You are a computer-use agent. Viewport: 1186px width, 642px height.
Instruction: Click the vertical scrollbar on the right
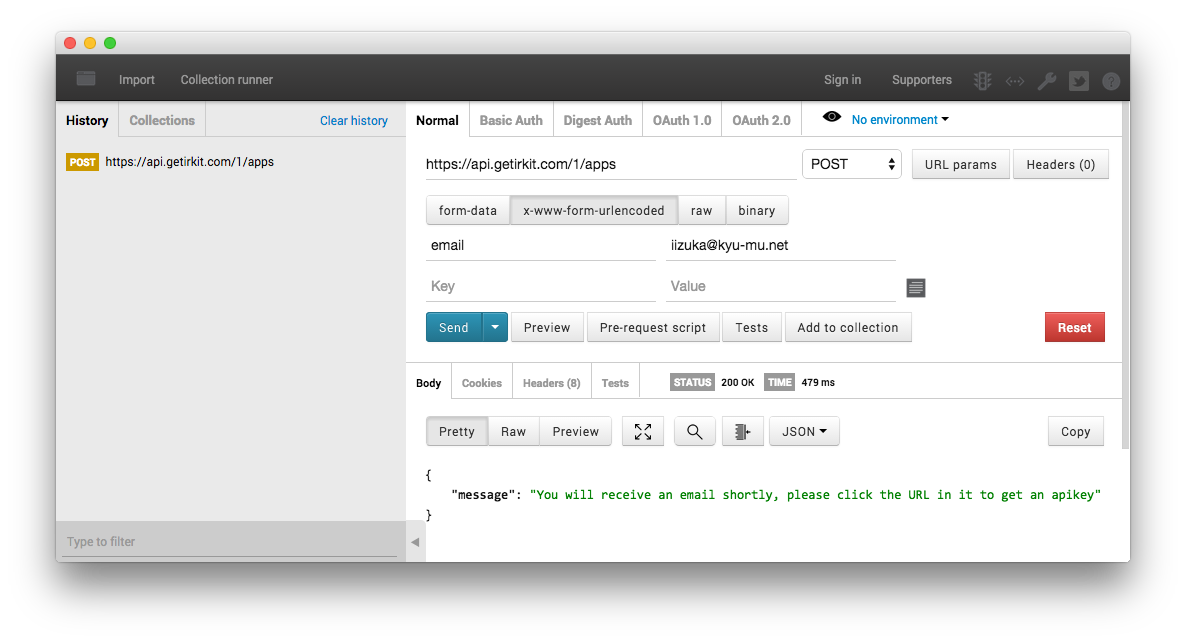coord(1126,275)
